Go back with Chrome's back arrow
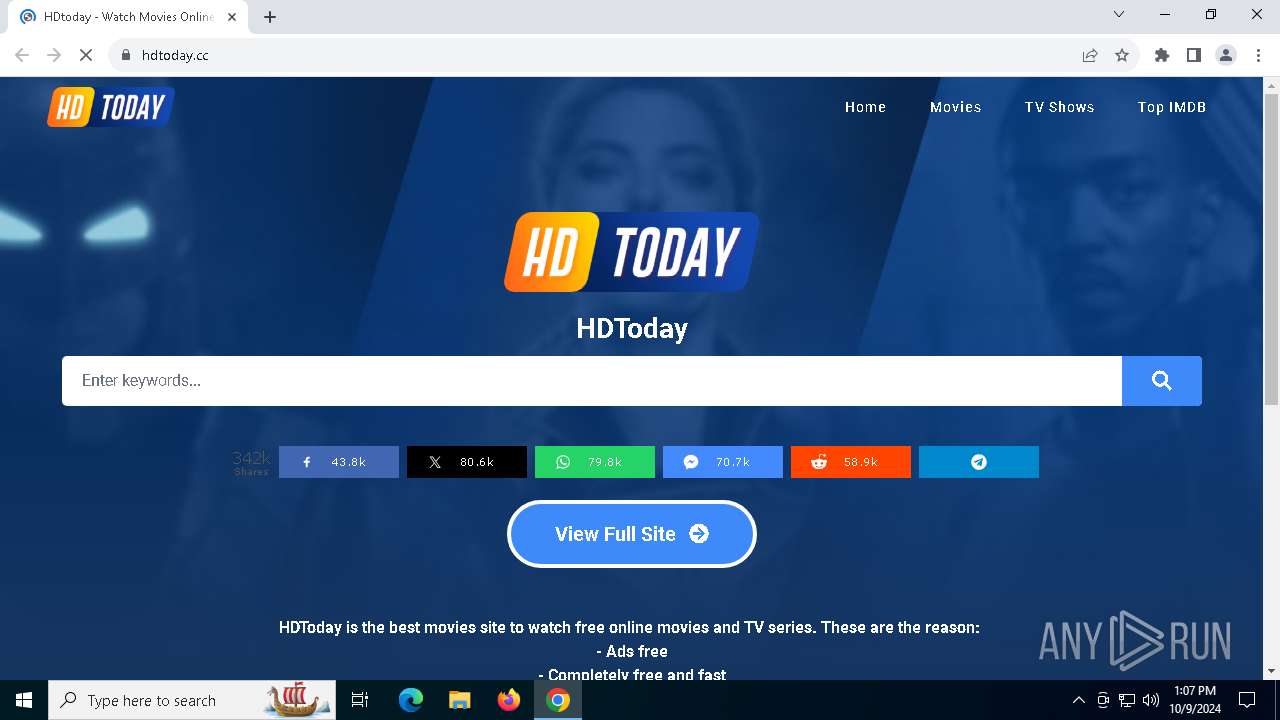 click(x=22, y=55)
